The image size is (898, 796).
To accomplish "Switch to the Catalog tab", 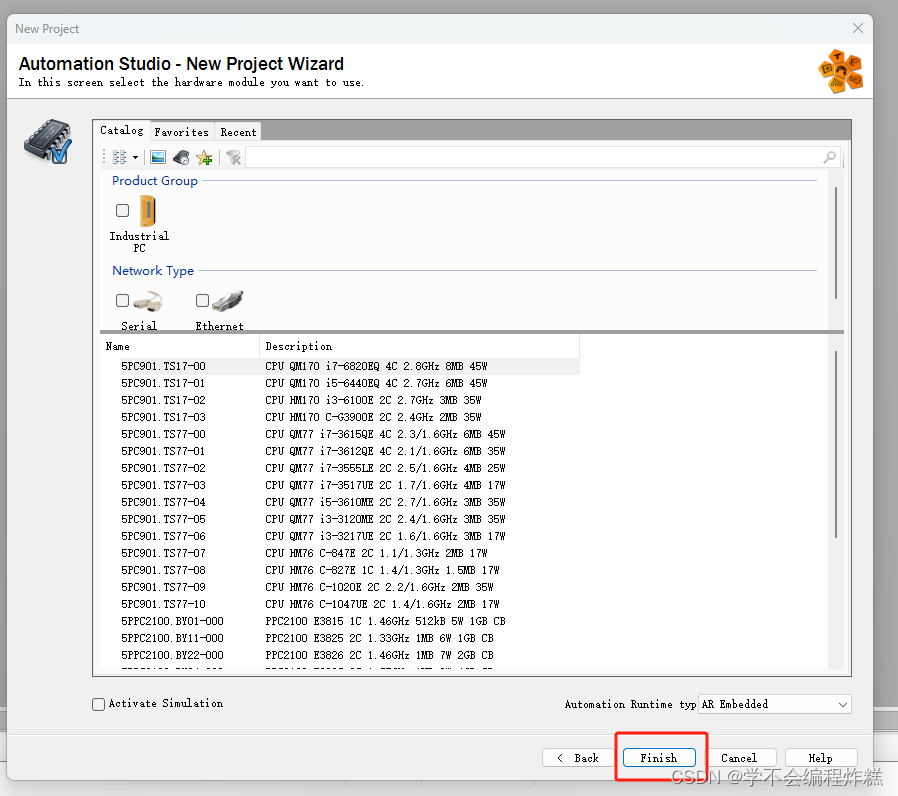I will (x=121, y=131).
